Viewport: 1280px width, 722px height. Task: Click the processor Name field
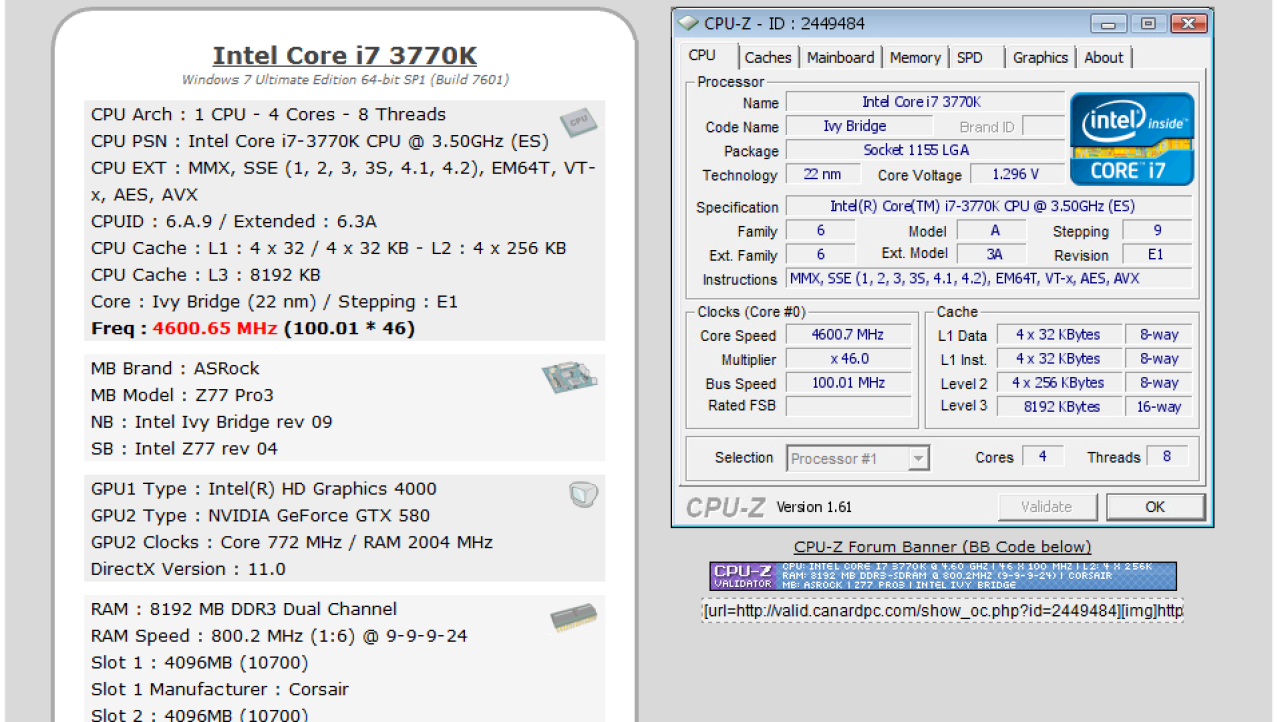(x=925, y=102)
